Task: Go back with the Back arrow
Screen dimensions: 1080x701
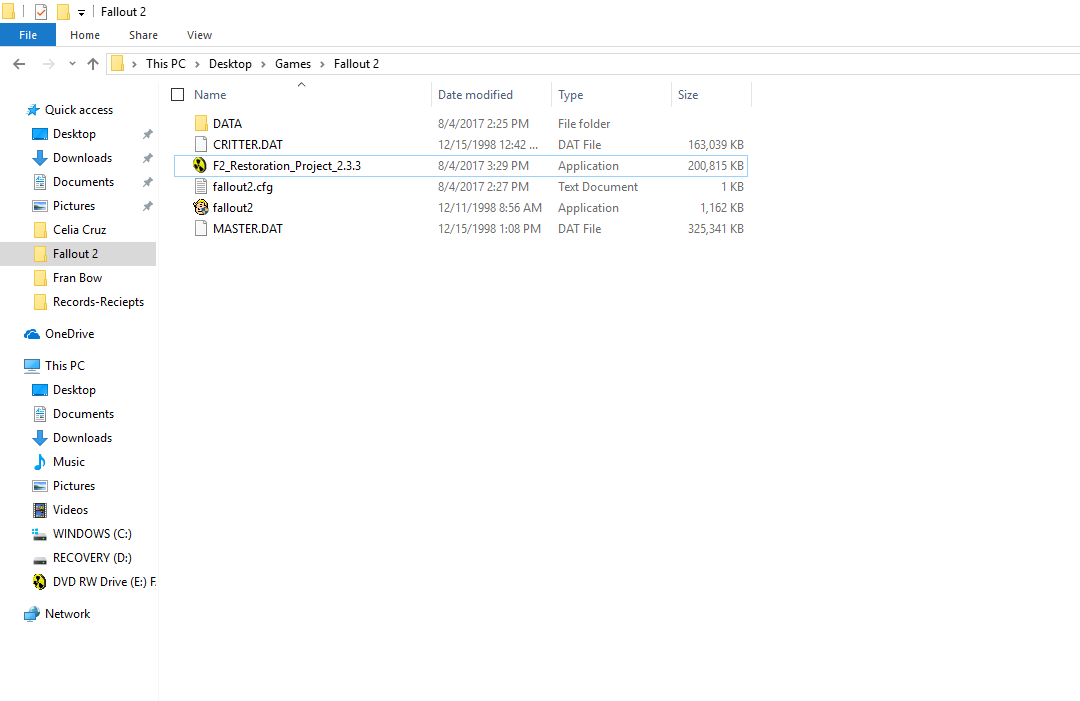Action: pyautogui.click(x=19, y=64)
